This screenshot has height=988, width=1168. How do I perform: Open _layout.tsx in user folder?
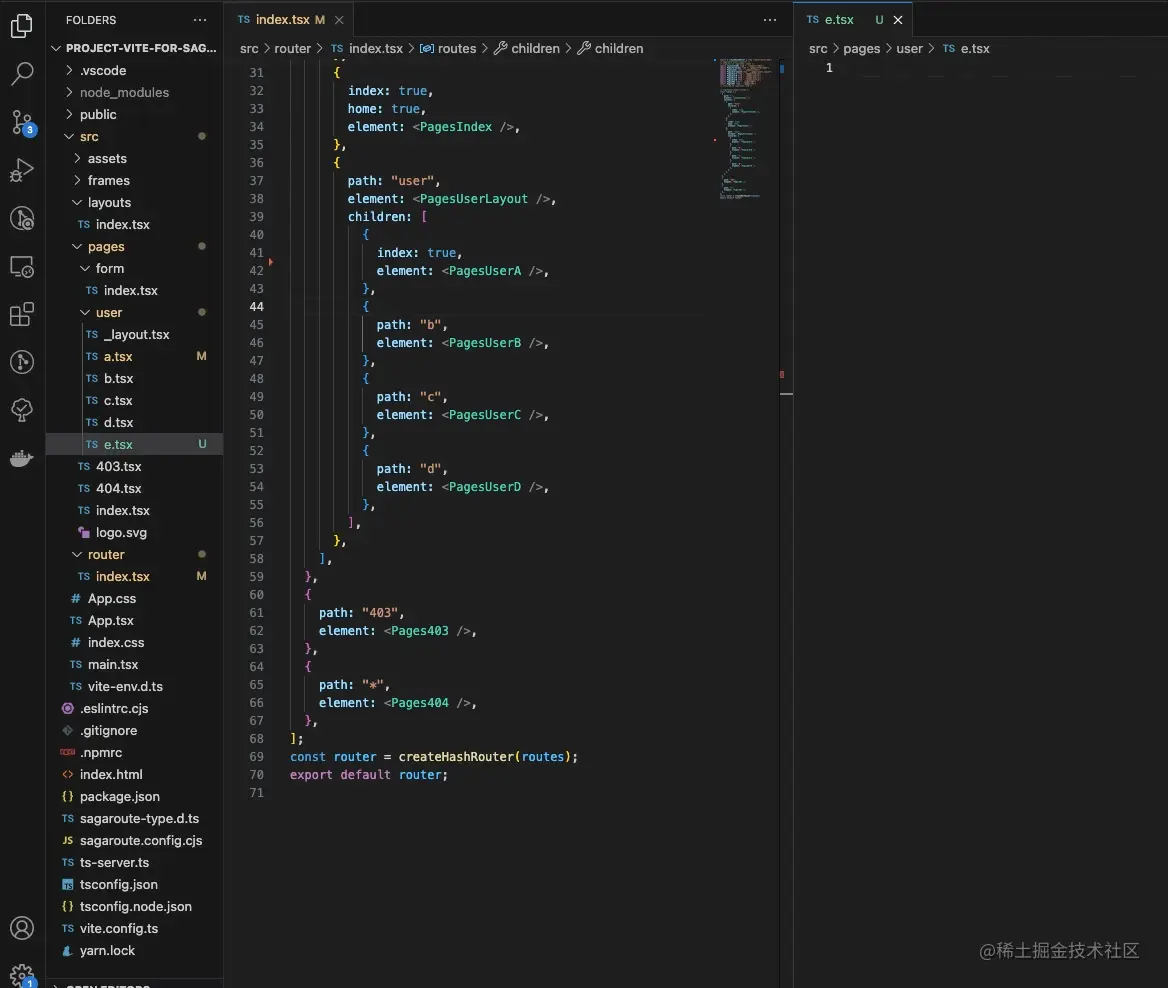pyautogui.click(x=136, y=335)
